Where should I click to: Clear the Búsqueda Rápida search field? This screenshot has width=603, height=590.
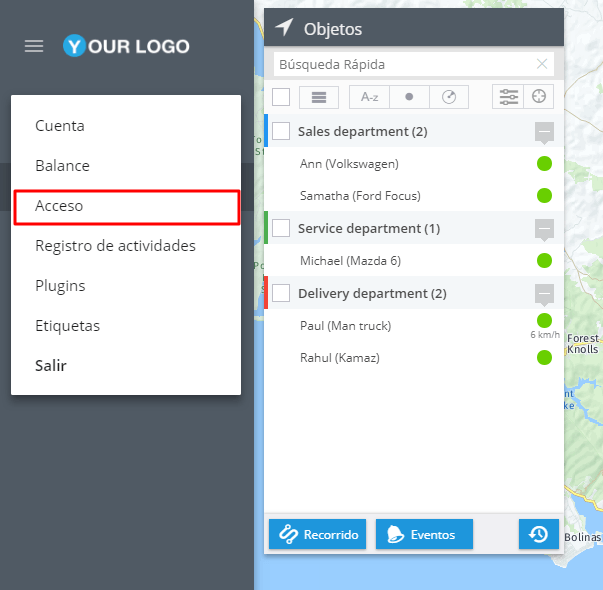(x=542, y=64)
